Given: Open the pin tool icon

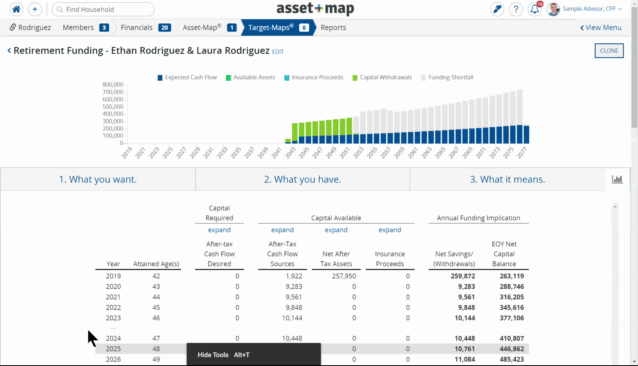Looking at the screenshot, I should tap(497, 9).
